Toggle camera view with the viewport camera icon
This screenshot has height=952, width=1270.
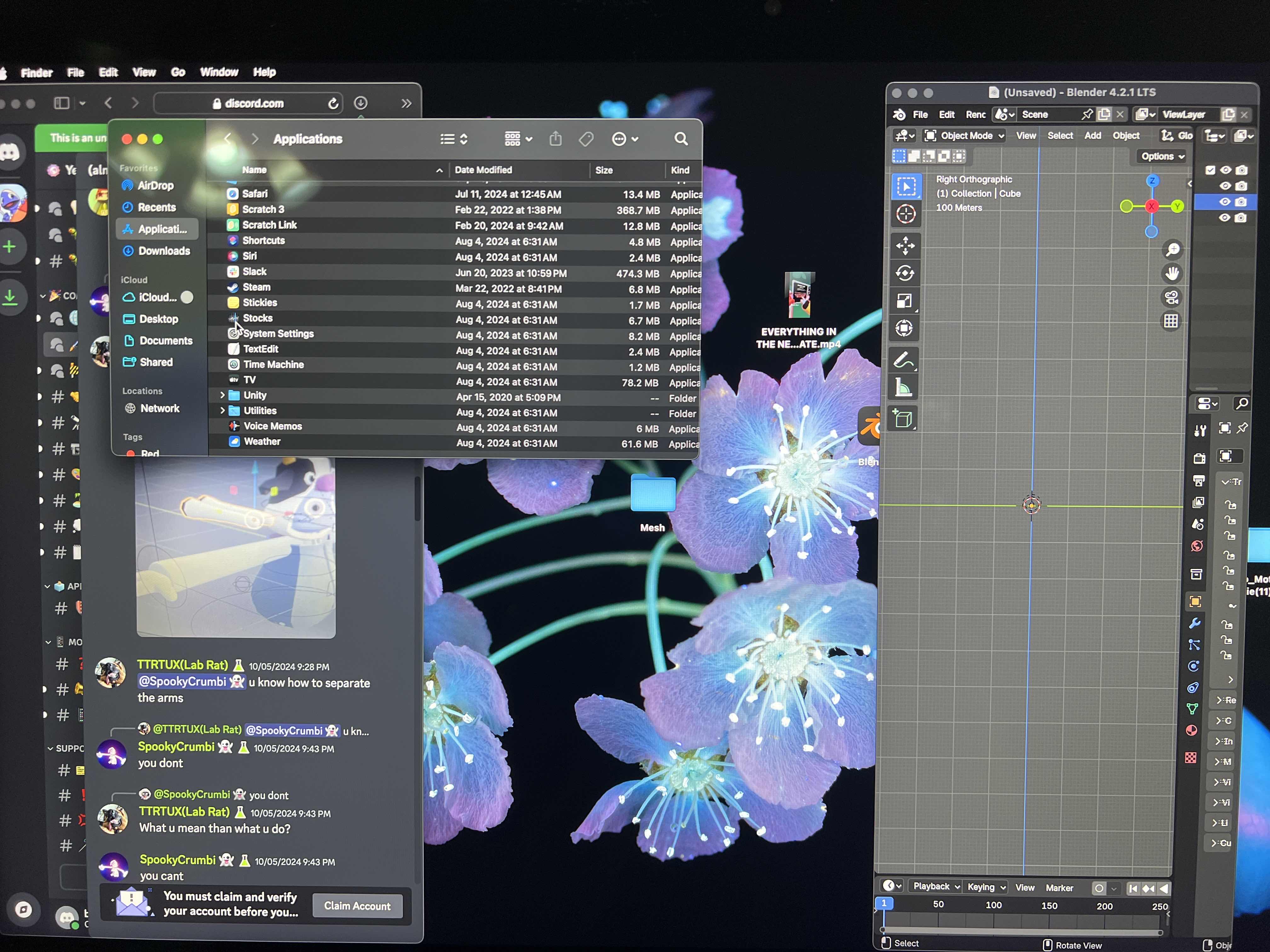click(x=1171, y=297)
